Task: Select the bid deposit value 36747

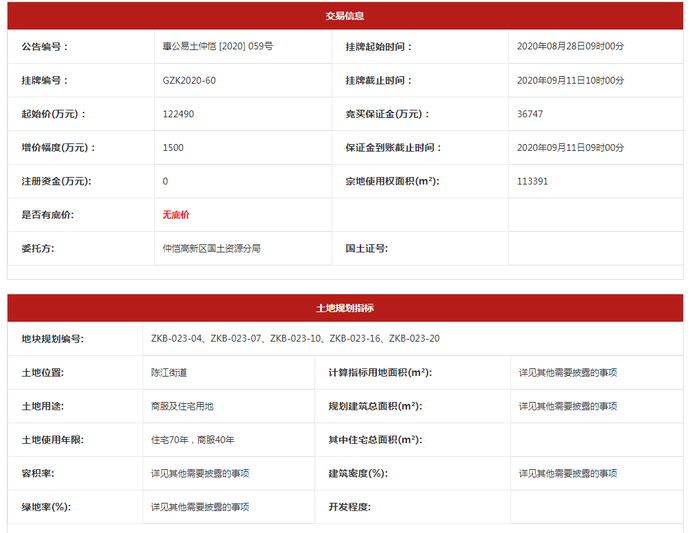Action: click(530, 114)
